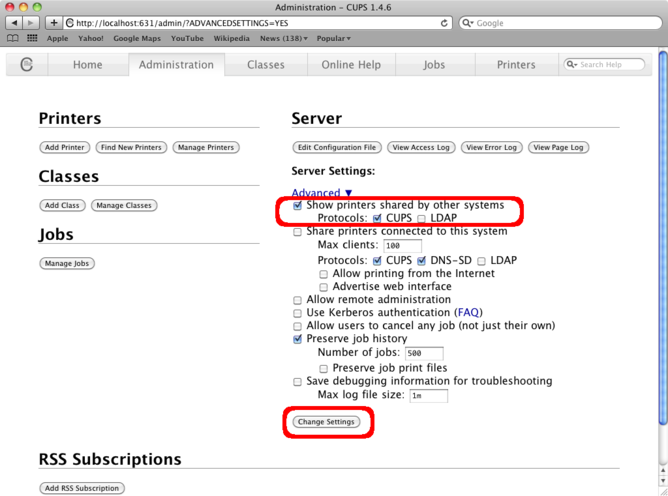Viewport: 668px width, 496px height.
Task: Collapse the Advanced settings disclosure triangle
Action: pyautogui.click(x=347, y=193)
